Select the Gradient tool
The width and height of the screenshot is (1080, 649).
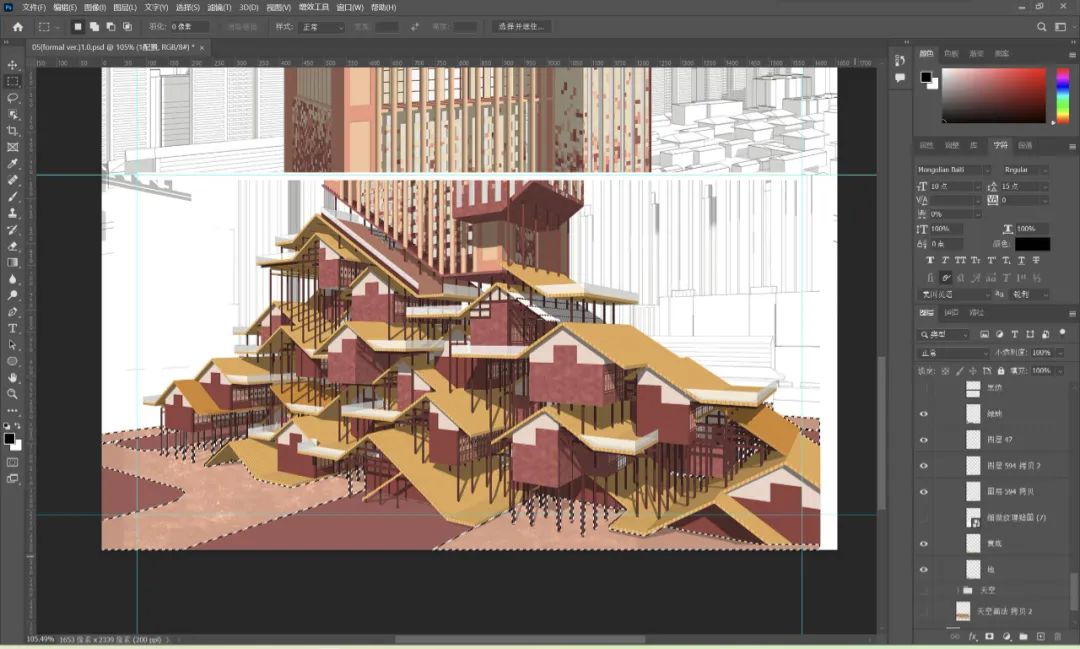[12, 262]
